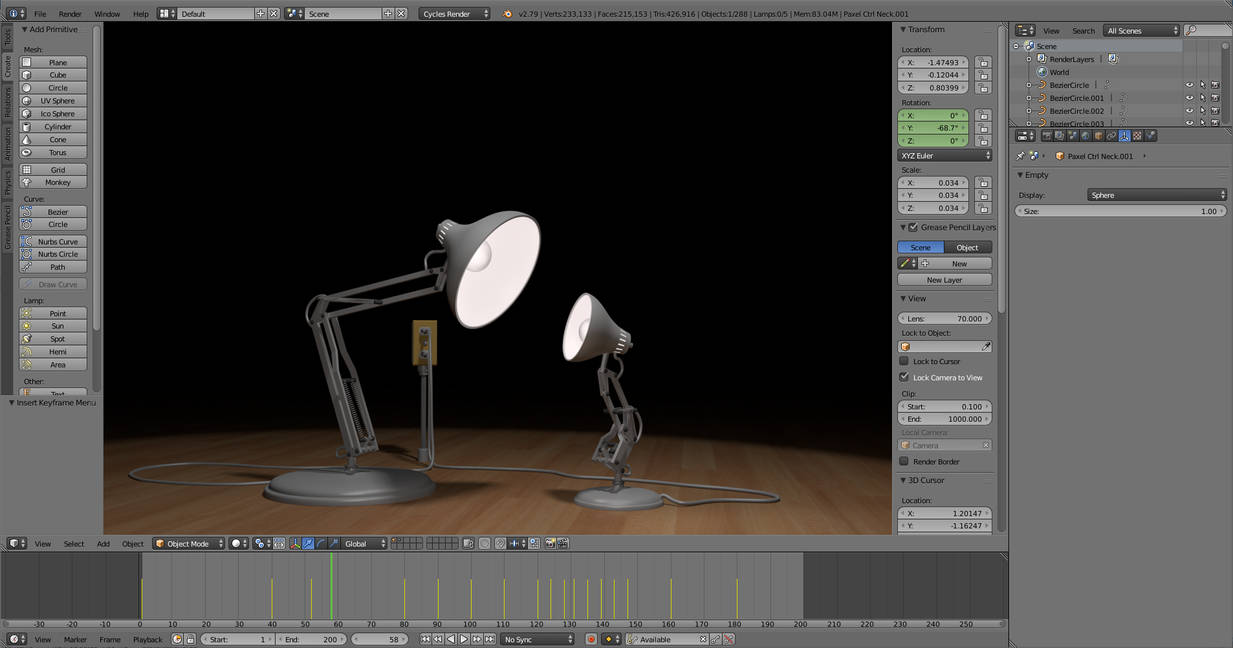Viewport: 1233px width, 648px height.
Task: Add a new scene with plus icon
Action: (x=388, y=14)
